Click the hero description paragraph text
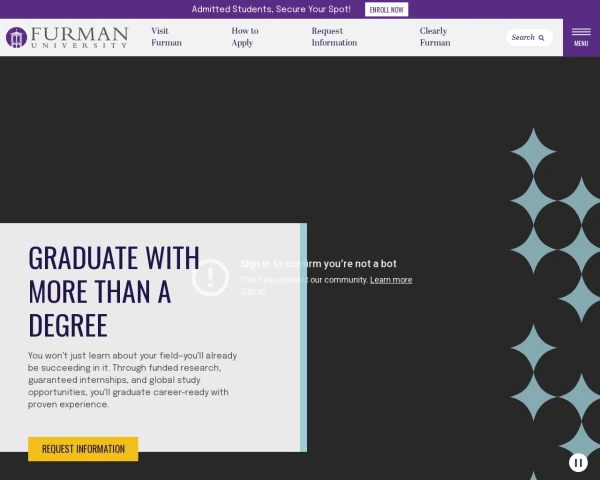 [132, 380]
